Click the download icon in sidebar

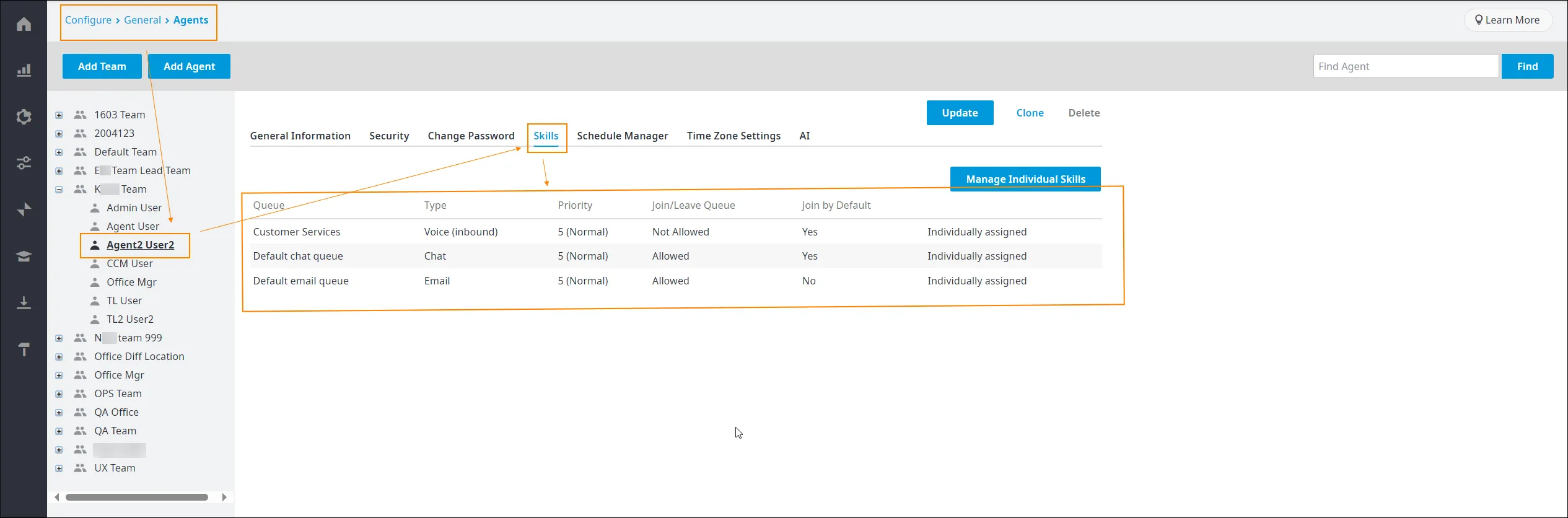click(x=24, y=302)
